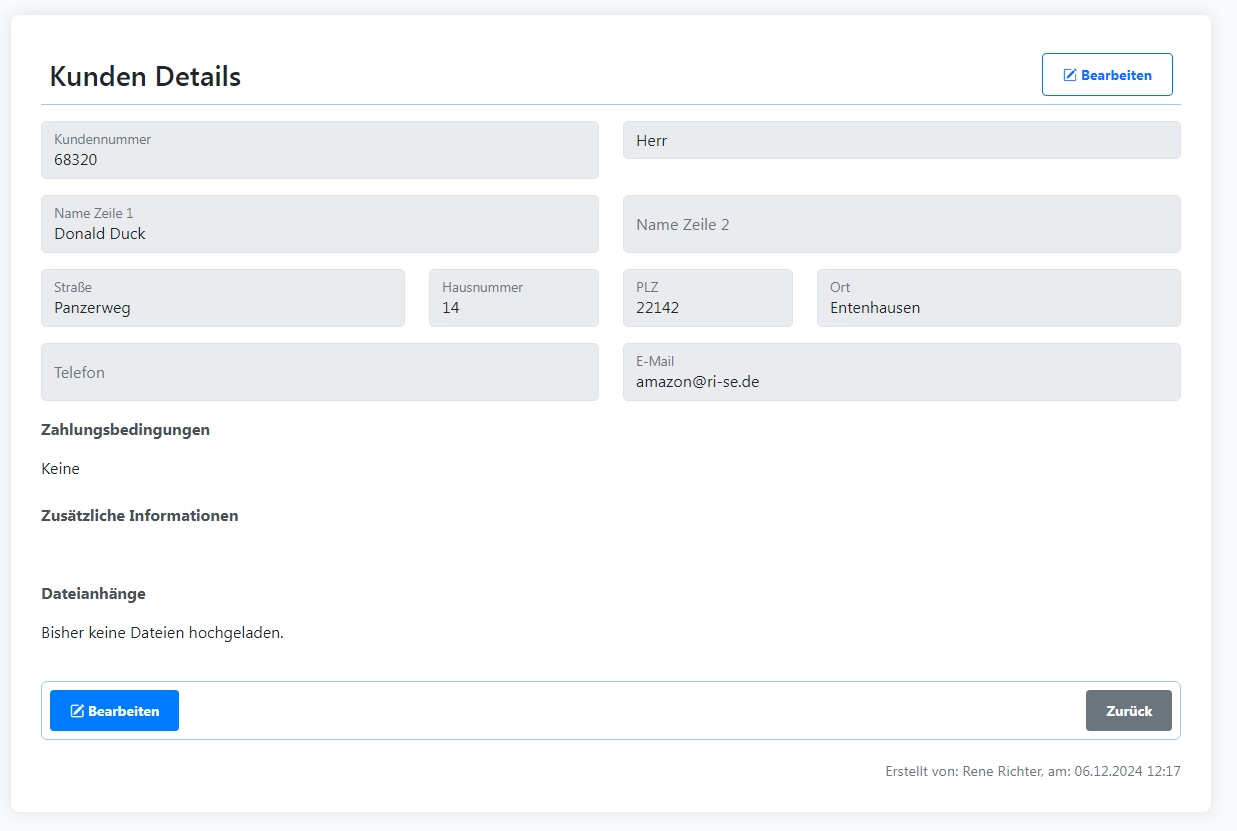Open the salutation field showing Herr
The image size is (1237, 831).
pos(901,141)
